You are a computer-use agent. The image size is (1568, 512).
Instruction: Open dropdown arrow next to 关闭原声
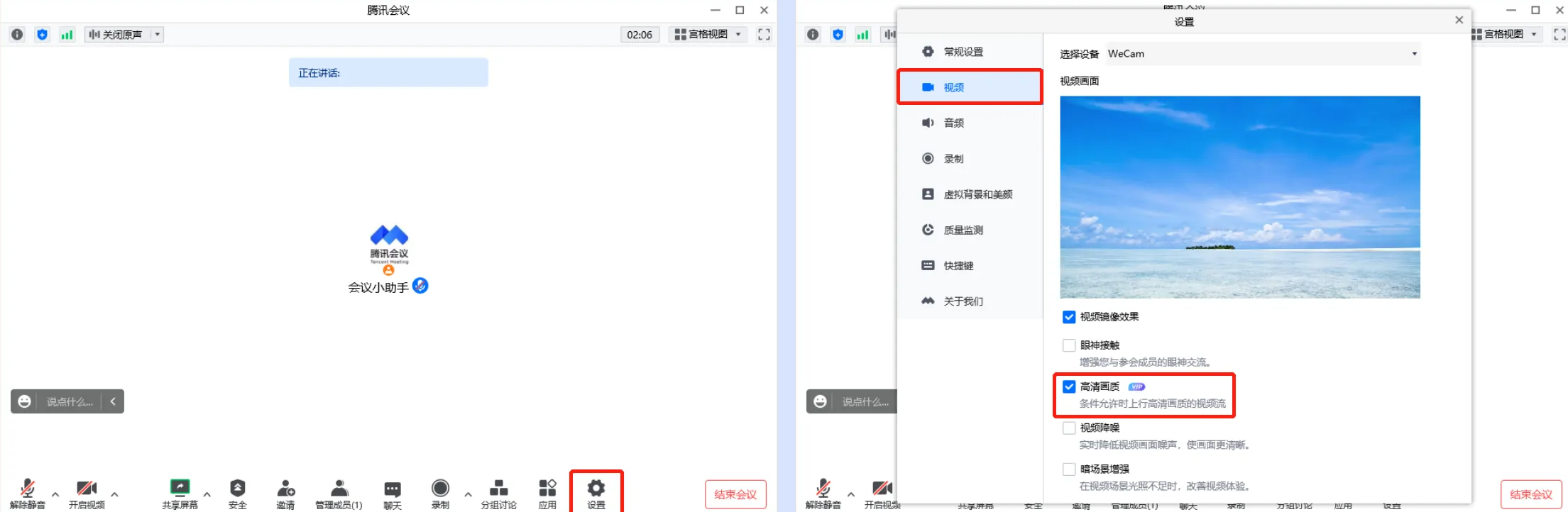pyautogui.click(x=158, y=35)
